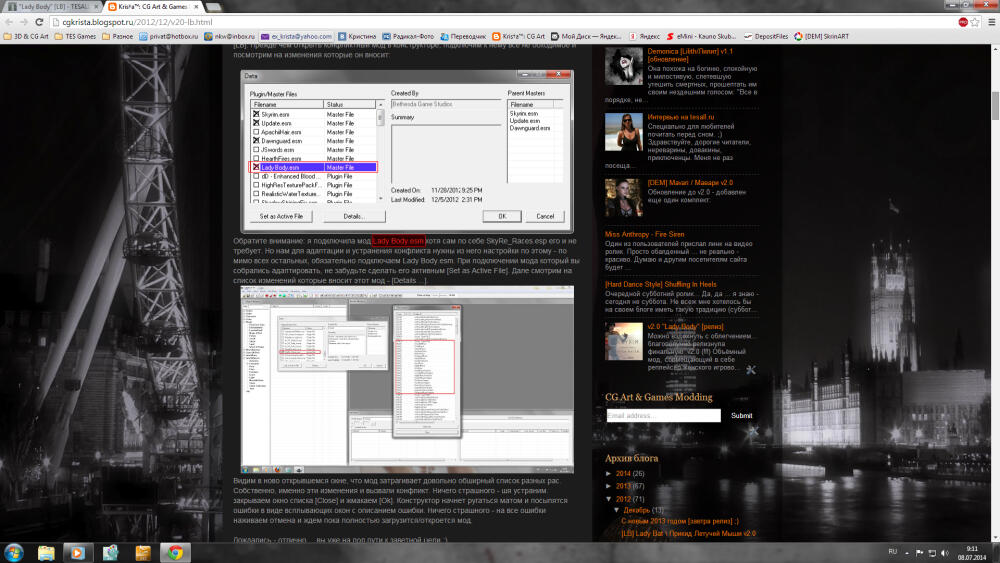Click the Chrome forward arrow
Screen dimensions: 1000x563
[x=24, y=22]
